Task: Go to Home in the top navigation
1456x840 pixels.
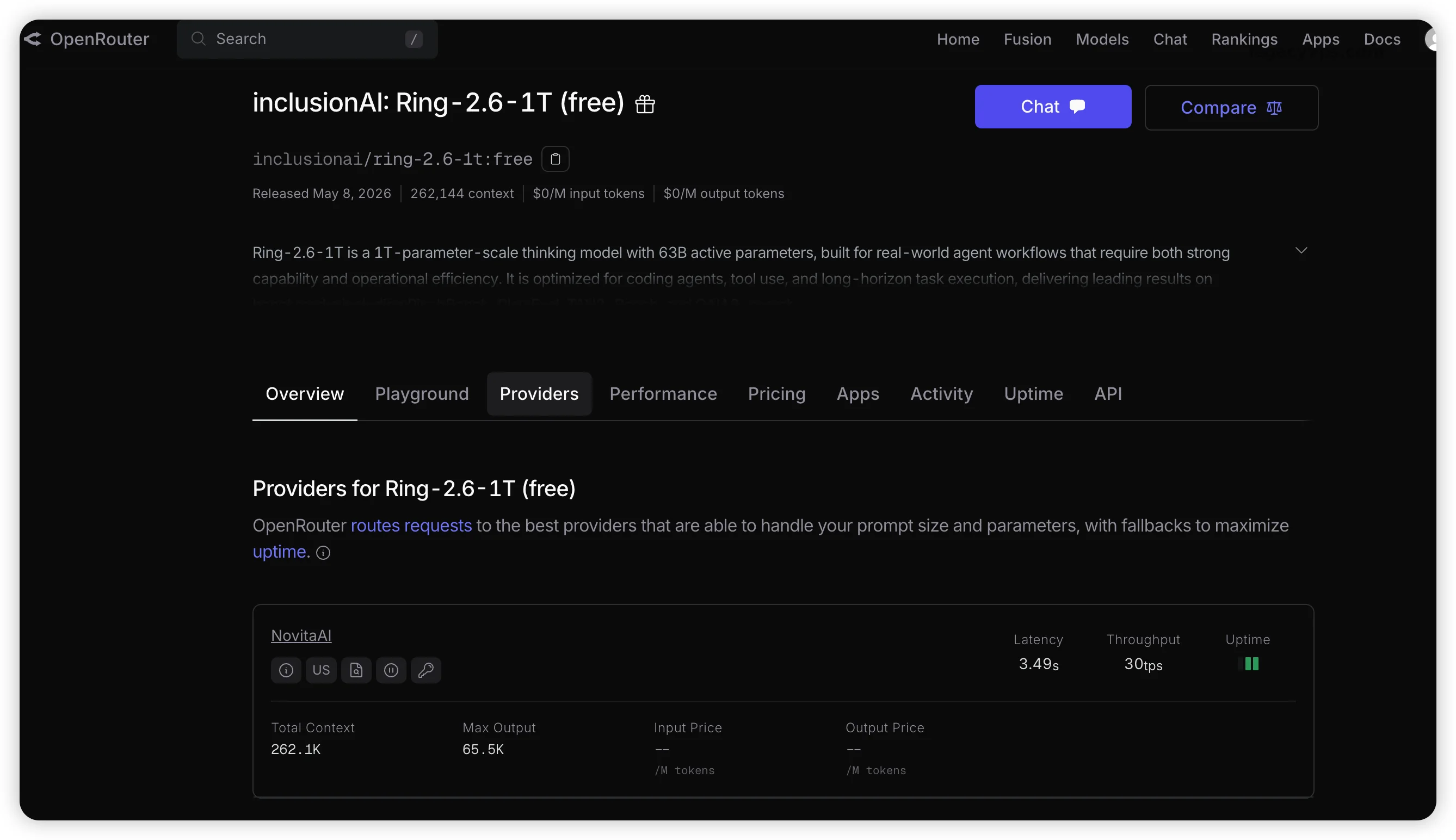Action: point(958,39)
